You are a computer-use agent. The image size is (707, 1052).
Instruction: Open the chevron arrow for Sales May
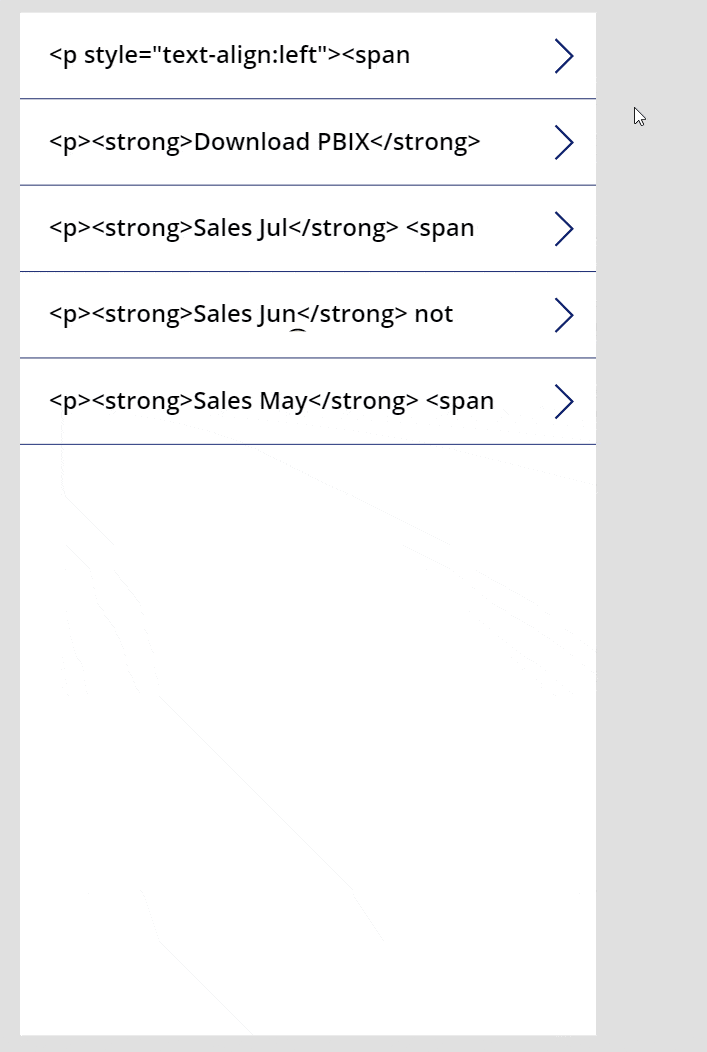click(x=564, y=401)
